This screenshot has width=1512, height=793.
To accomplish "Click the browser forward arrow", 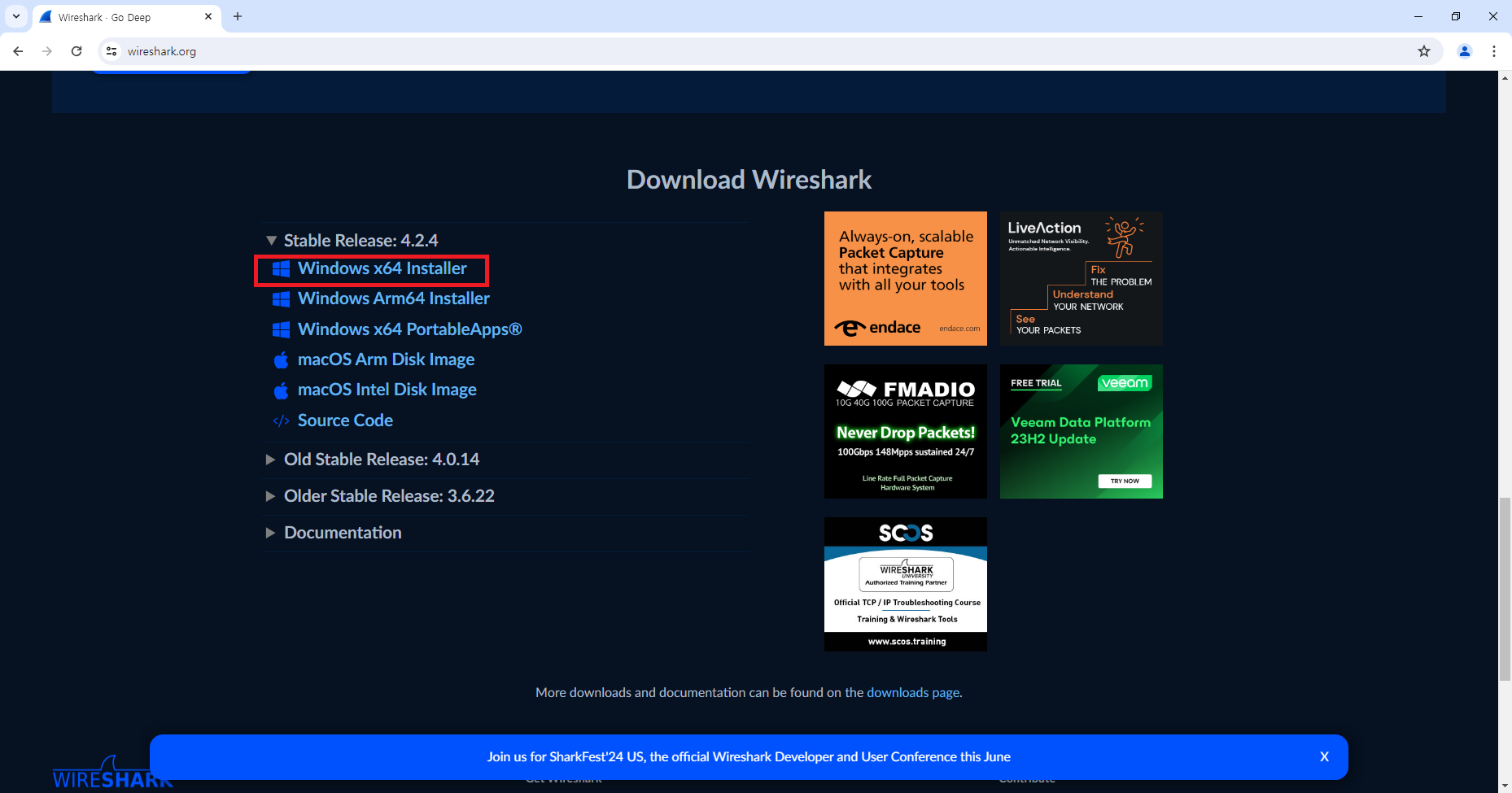I will point(47,51).
